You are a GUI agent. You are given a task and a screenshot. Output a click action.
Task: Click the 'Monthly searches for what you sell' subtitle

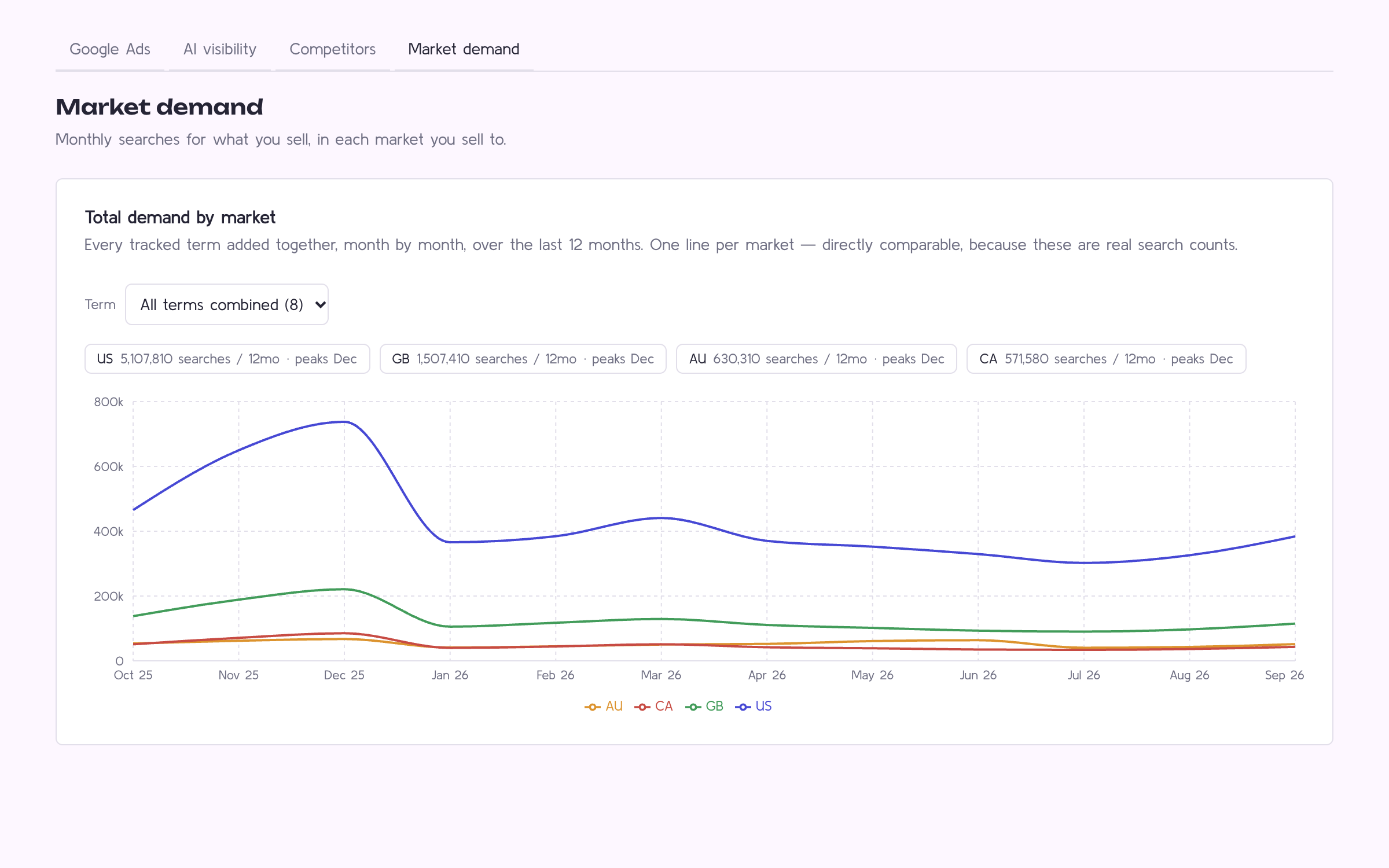(x=281, y=139)
